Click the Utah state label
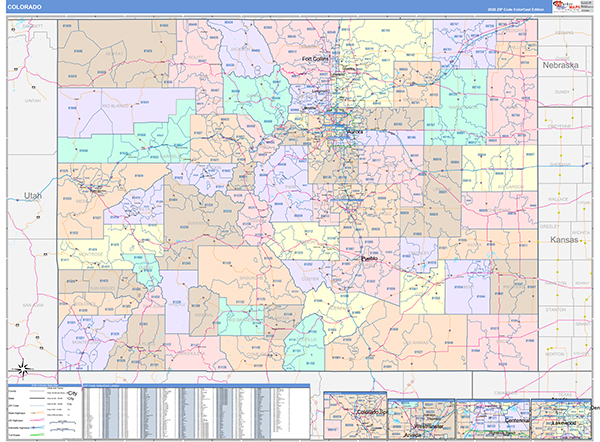This screenshot has width=600, height=442. coord(33,196)
